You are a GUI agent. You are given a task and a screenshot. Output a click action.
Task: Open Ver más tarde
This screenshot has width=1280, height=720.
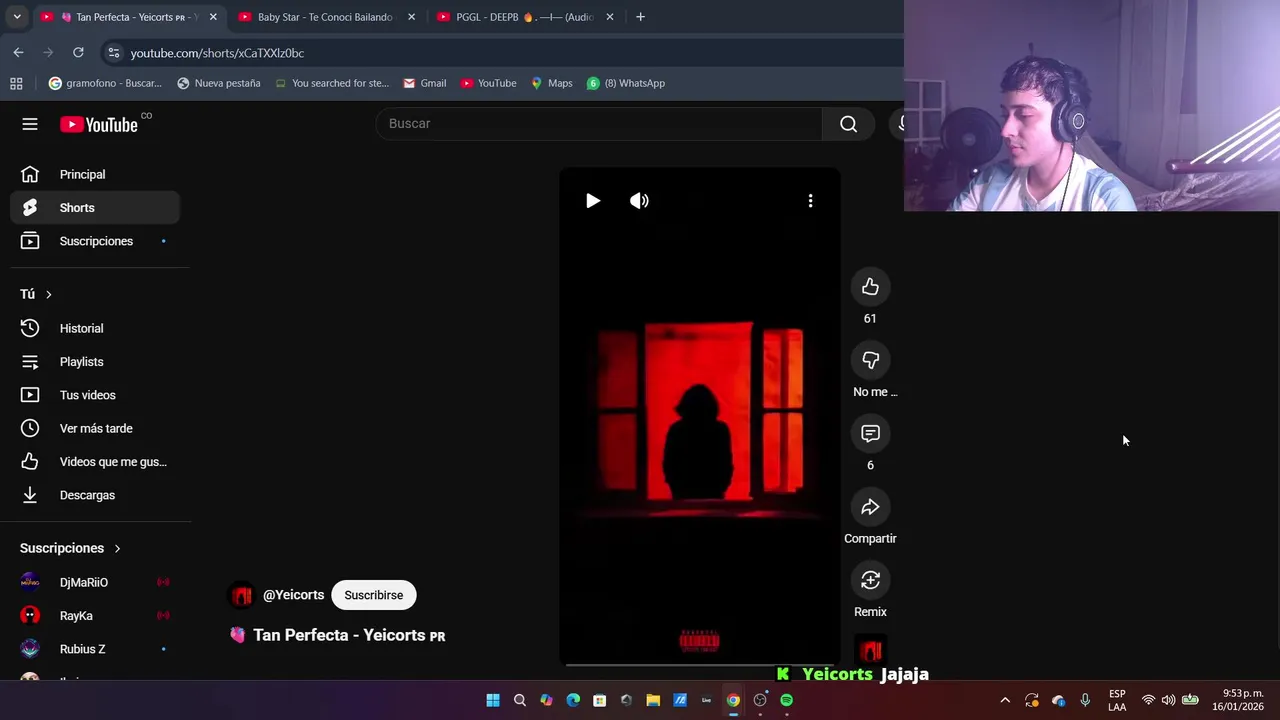point(95,428)
